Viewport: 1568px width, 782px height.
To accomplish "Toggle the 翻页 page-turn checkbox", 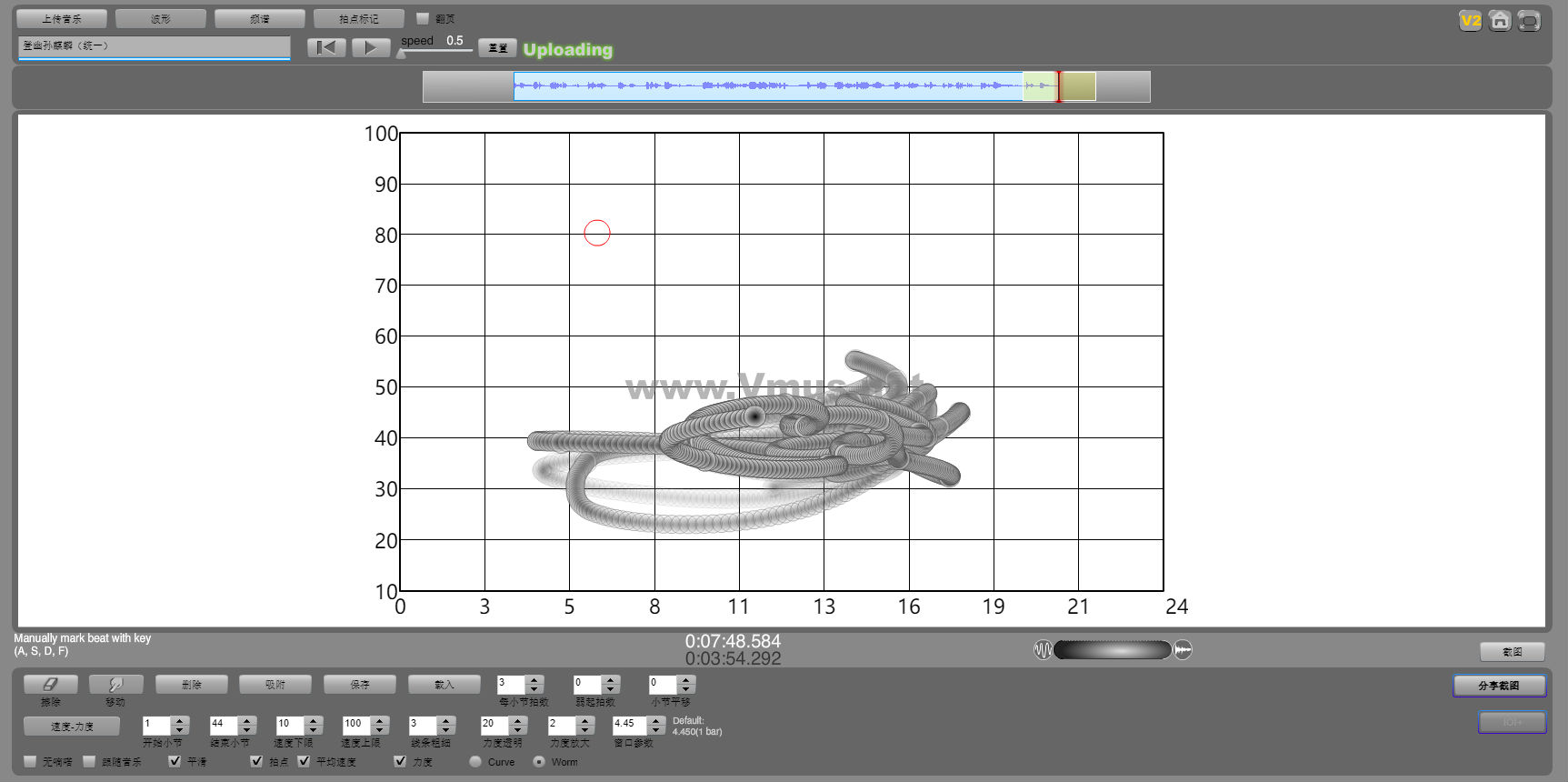I will pyautogui.click(x=423, y=18).
